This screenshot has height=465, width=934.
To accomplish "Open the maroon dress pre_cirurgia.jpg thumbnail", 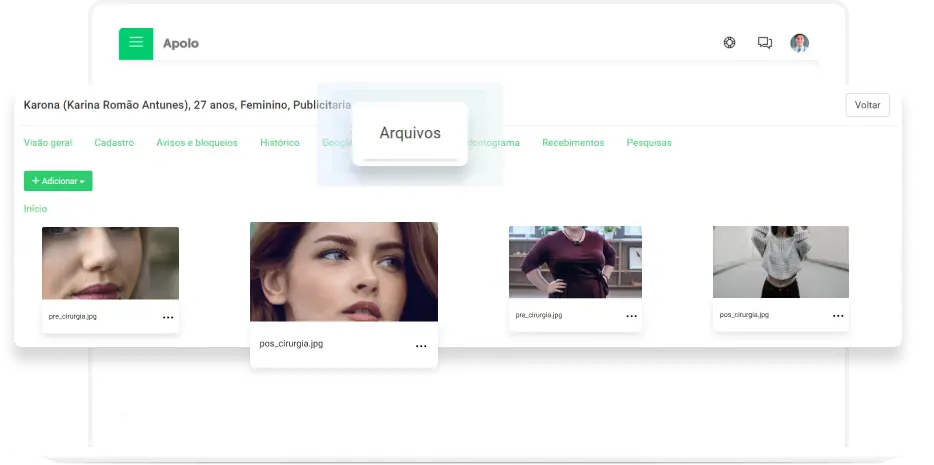I will tap(575, 262).
